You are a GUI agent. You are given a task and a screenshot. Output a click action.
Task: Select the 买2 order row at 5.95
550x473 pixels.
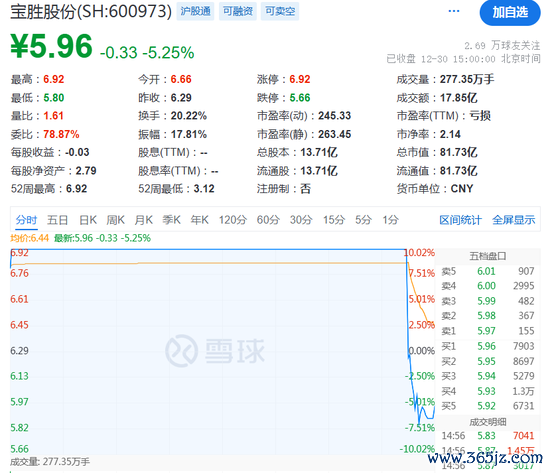(488, 361)
